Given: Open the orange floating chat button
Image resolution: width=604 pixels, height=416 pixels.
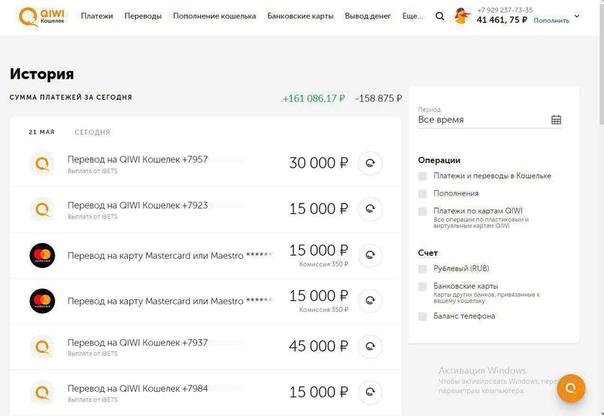Looking at the screenshot, I should pos(571,388).
